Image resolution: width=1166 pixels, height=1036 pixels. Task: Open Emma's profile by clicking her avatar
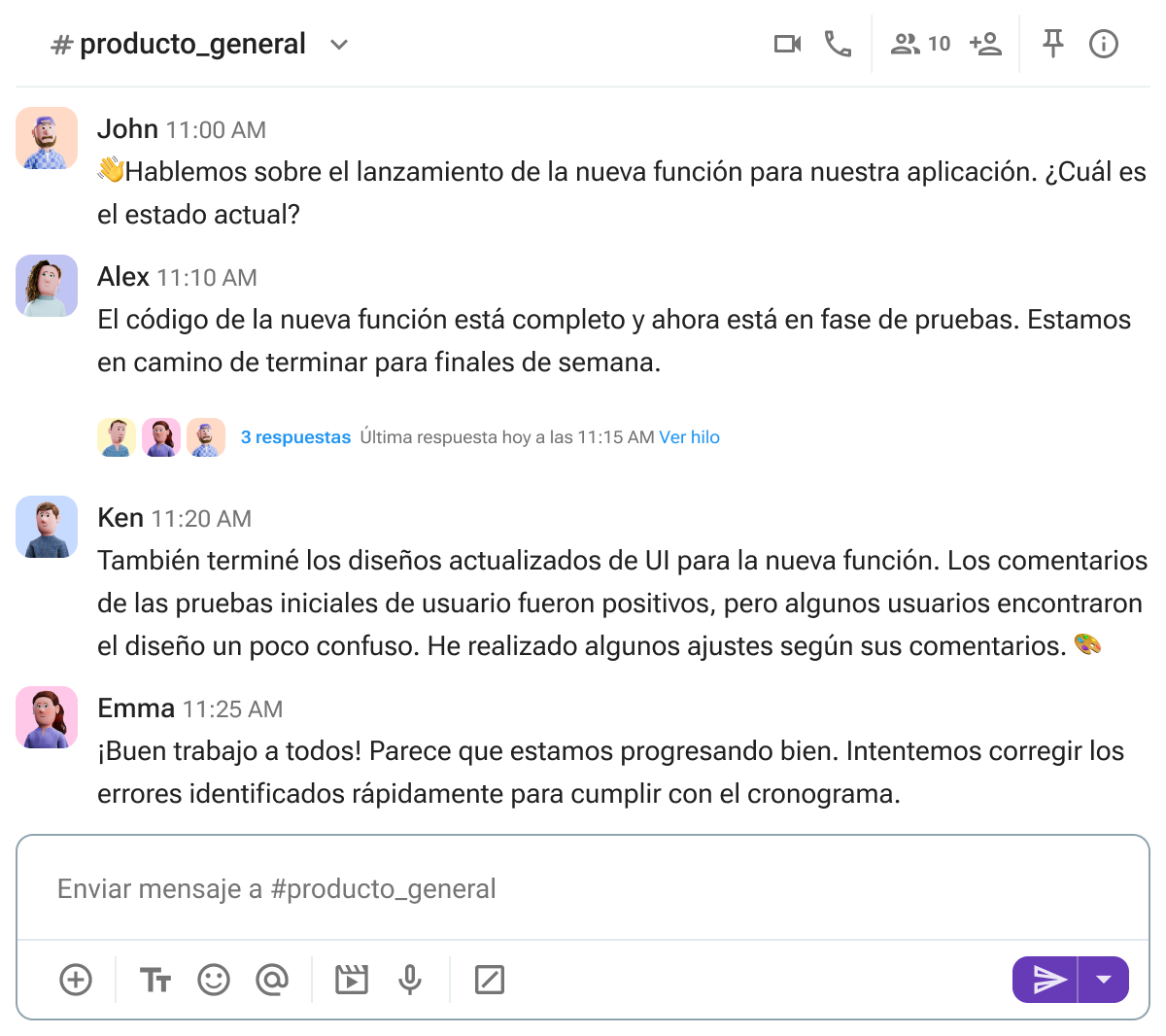[46, 717]
